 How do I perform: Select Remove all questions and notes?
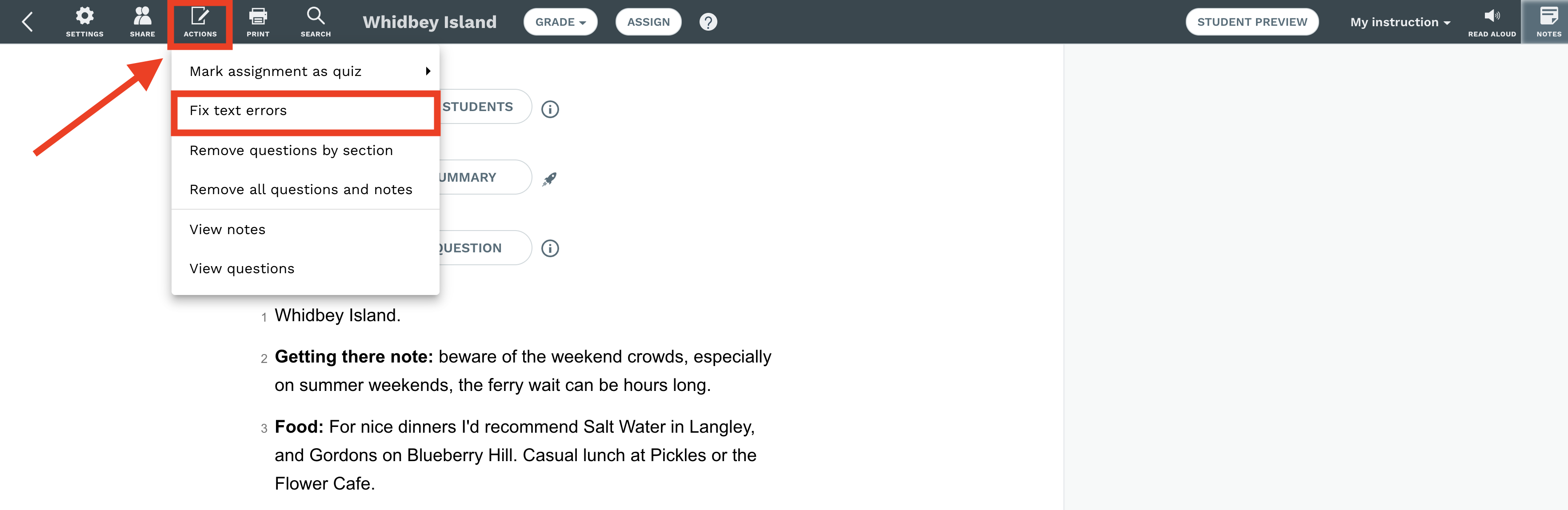pyautogui.click(x=305, y=189)
